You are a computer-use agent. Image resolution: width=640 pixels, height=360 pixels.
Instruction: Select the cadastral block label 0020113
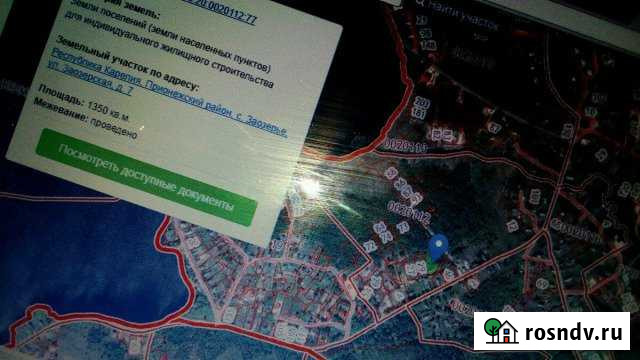click(405, 145)
